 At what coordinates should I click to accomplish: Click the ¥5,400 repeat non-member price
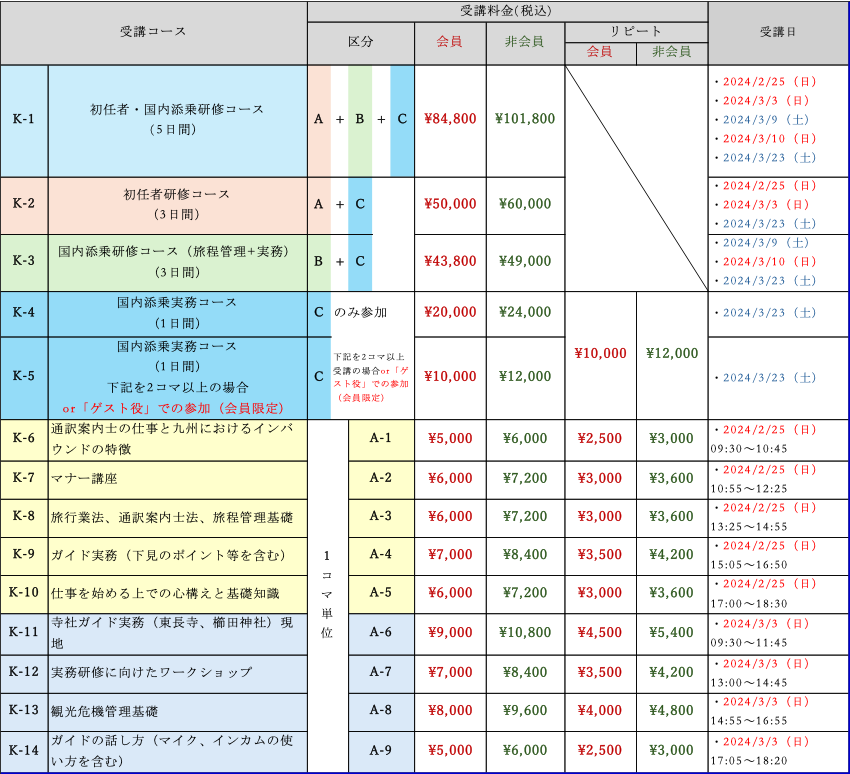point(672,633)
